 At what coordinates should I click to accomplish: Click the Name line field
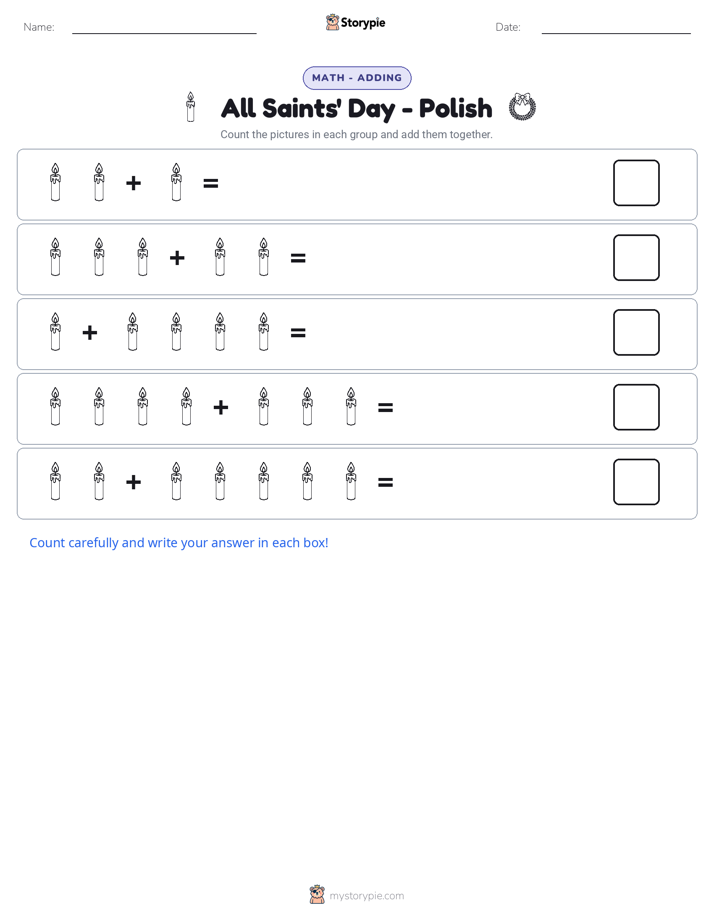(164, 27)
